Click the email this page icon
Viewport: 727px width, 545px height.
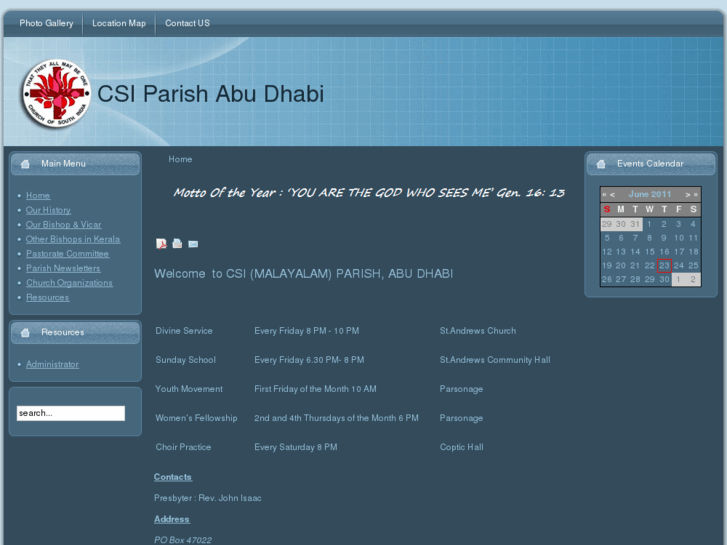tap(193, 244)
